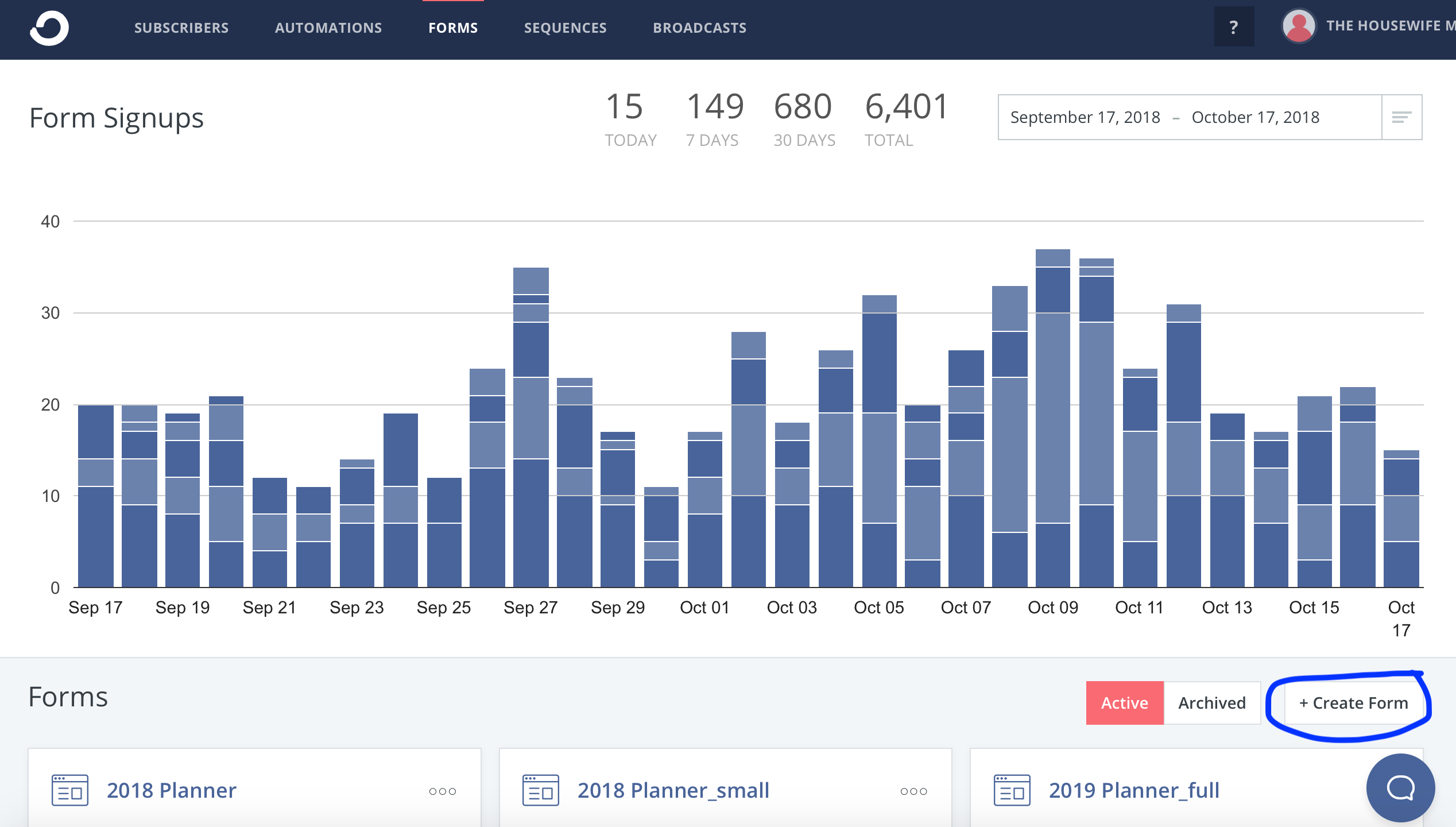Click the Oct 09 chart bar
Screen dimensions: 1456x827
pyautogui.click(x=1053, y=418)
